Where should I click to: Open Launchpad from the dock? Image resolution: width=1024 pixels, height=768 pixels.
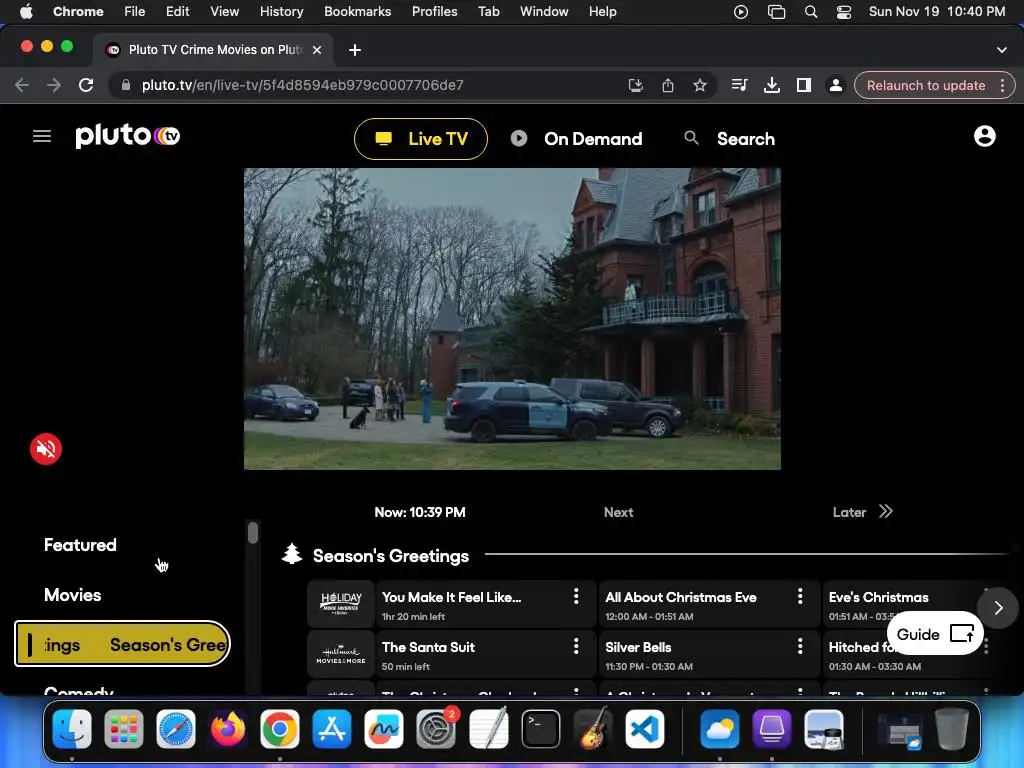coord(123,728)
